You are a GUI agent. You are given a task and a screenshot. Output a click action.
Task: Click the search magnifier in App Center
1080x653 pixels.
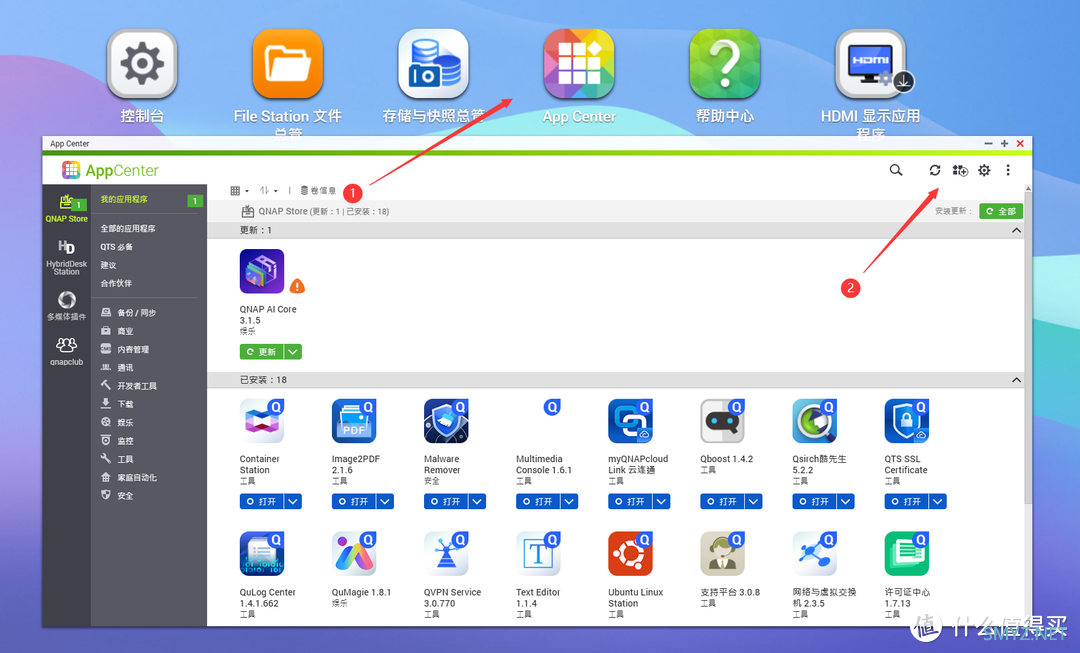(x=895, y=170)
